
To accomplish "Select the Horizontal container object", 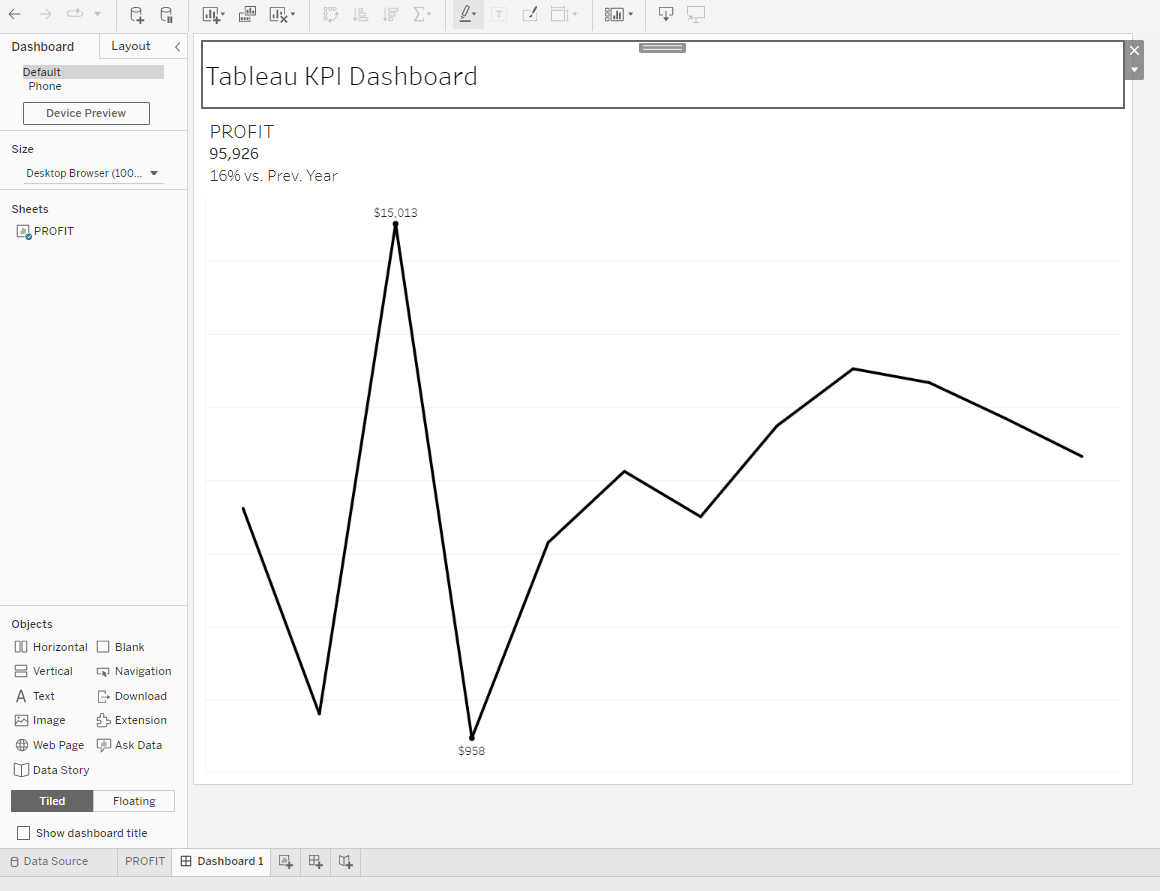I will (51, 647).
